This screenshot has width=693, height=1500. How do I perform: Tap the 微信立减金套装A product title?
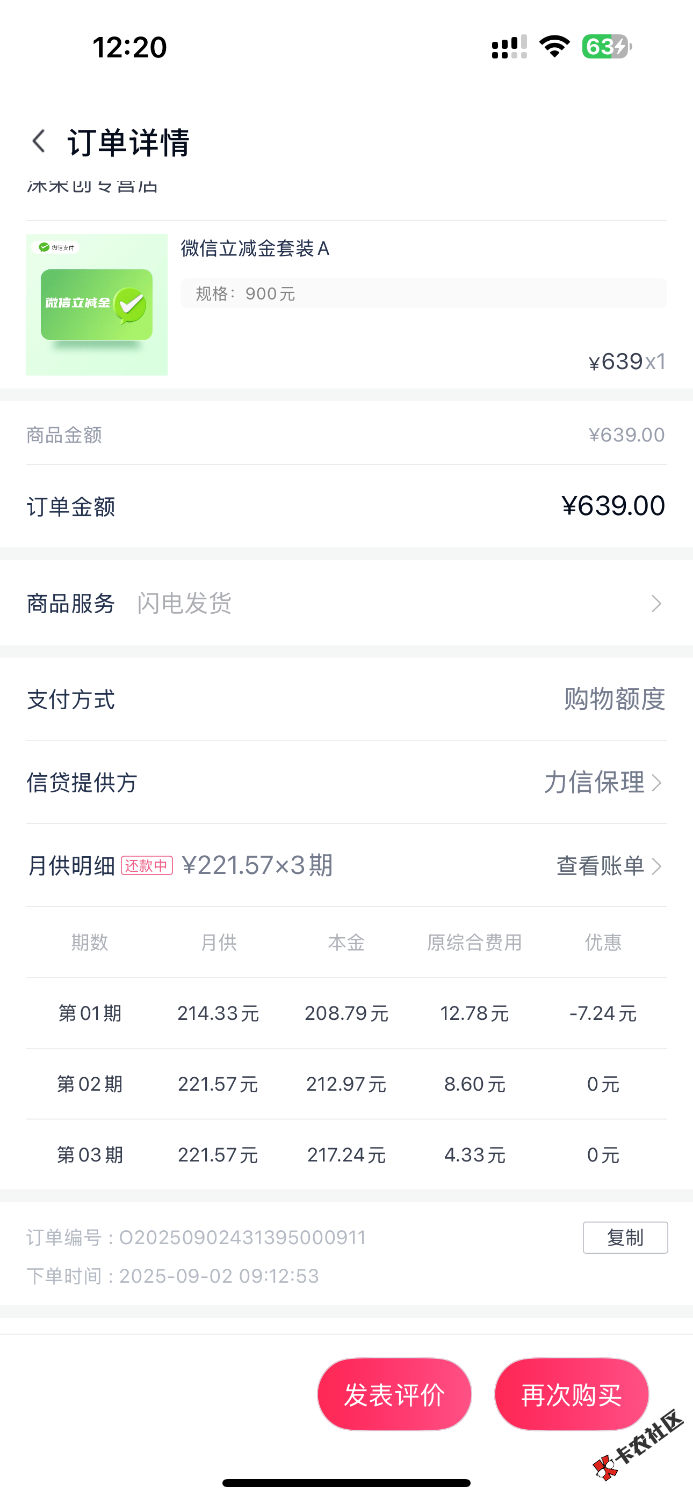tap(255, 249)
